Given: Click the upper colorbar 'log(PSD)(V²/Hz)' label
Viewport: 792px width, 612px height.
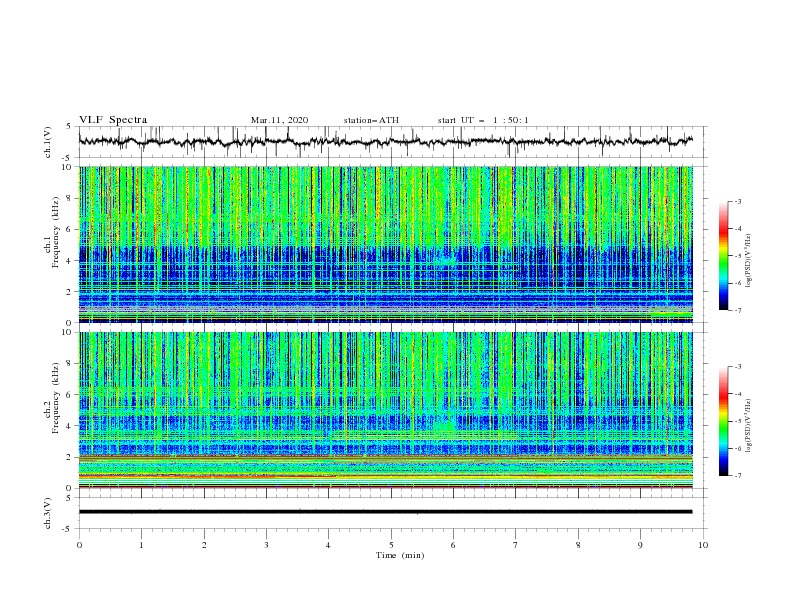Looking at the screenshot, I should pyautogui.click(x=749, y=261).
